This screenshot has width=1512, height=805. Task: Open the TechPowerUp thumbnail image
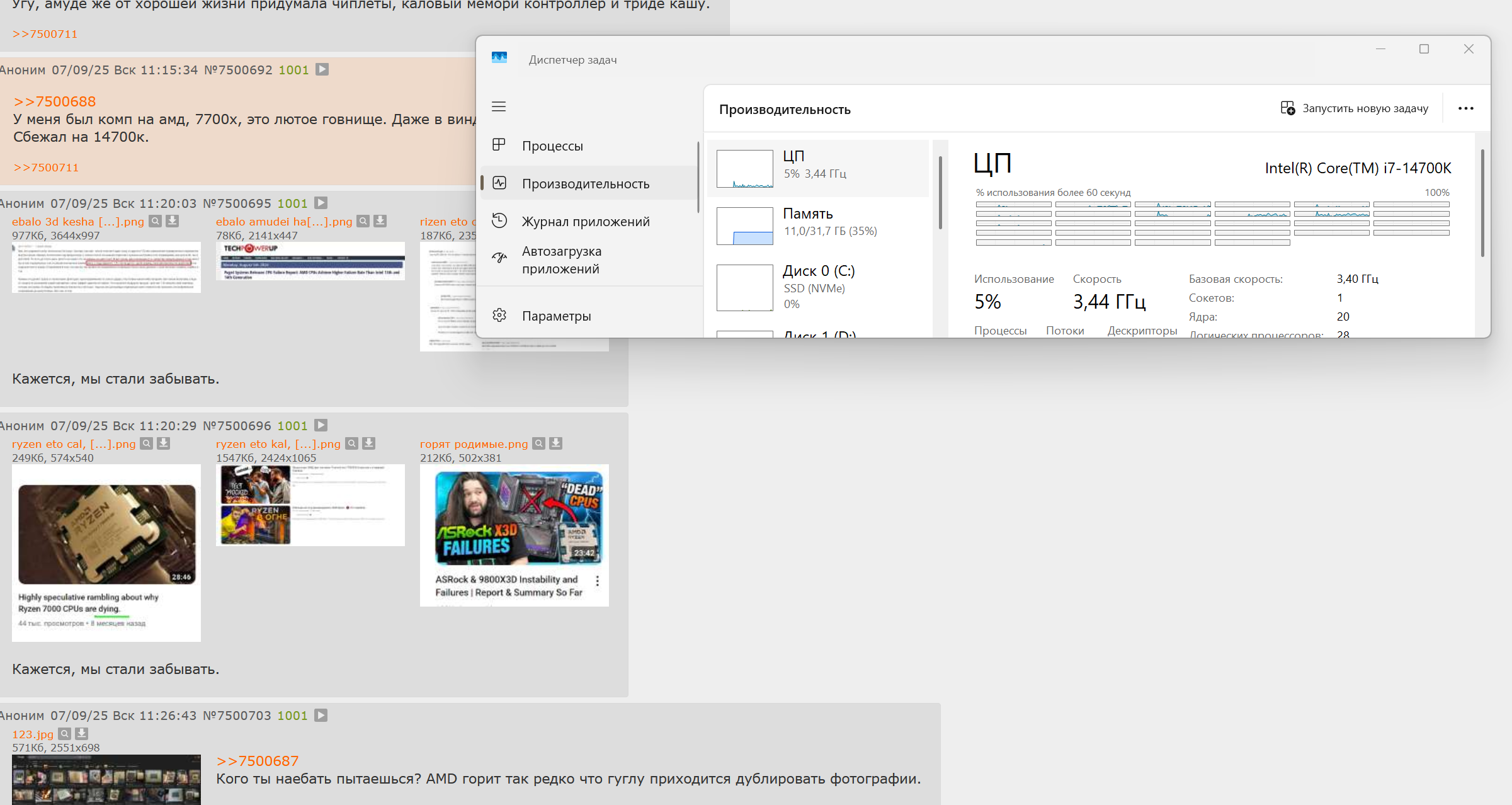click(x=310, y=261)
